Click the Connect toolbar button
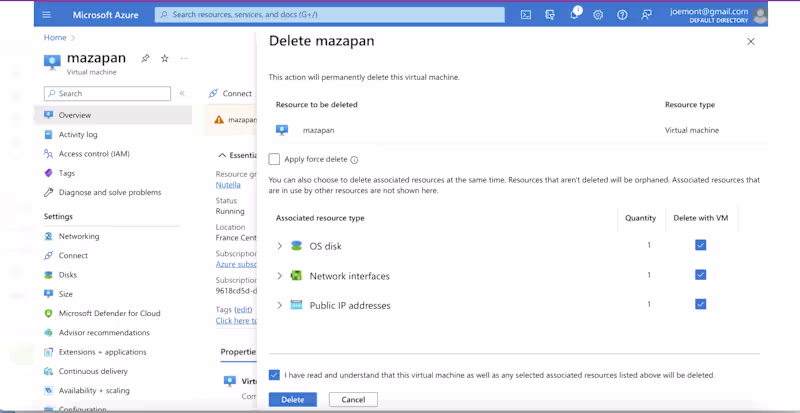Image resolution: width=800 pixels, height=413 pixels. point(231,93)
